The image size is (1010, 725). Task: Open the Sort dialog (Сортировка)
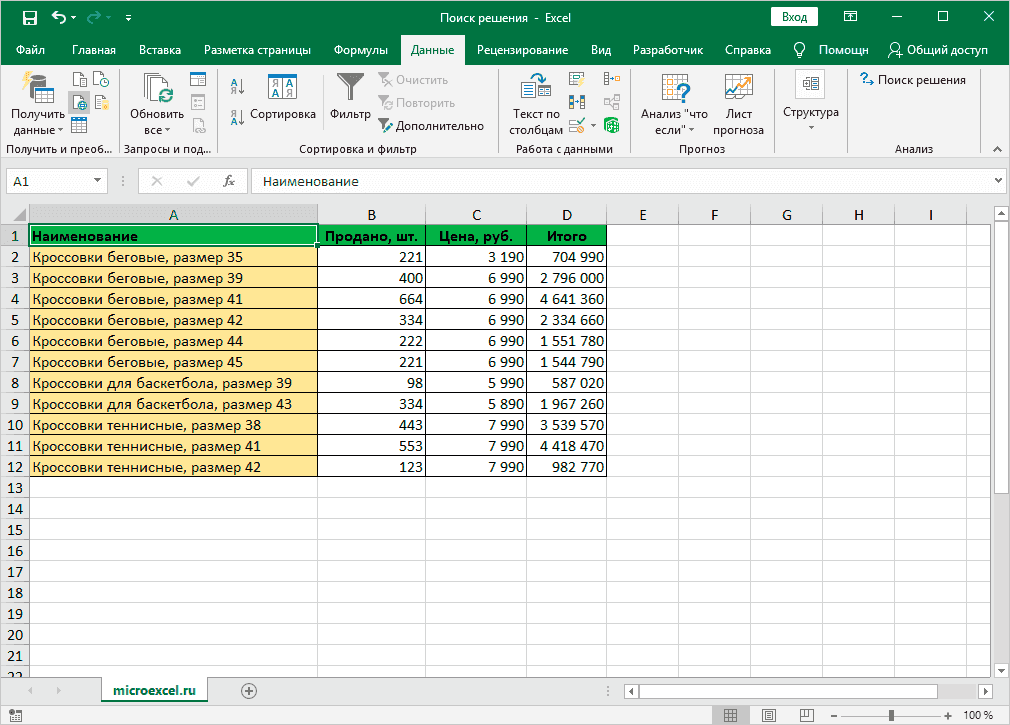pyautogui.click(x=282, y=100)
